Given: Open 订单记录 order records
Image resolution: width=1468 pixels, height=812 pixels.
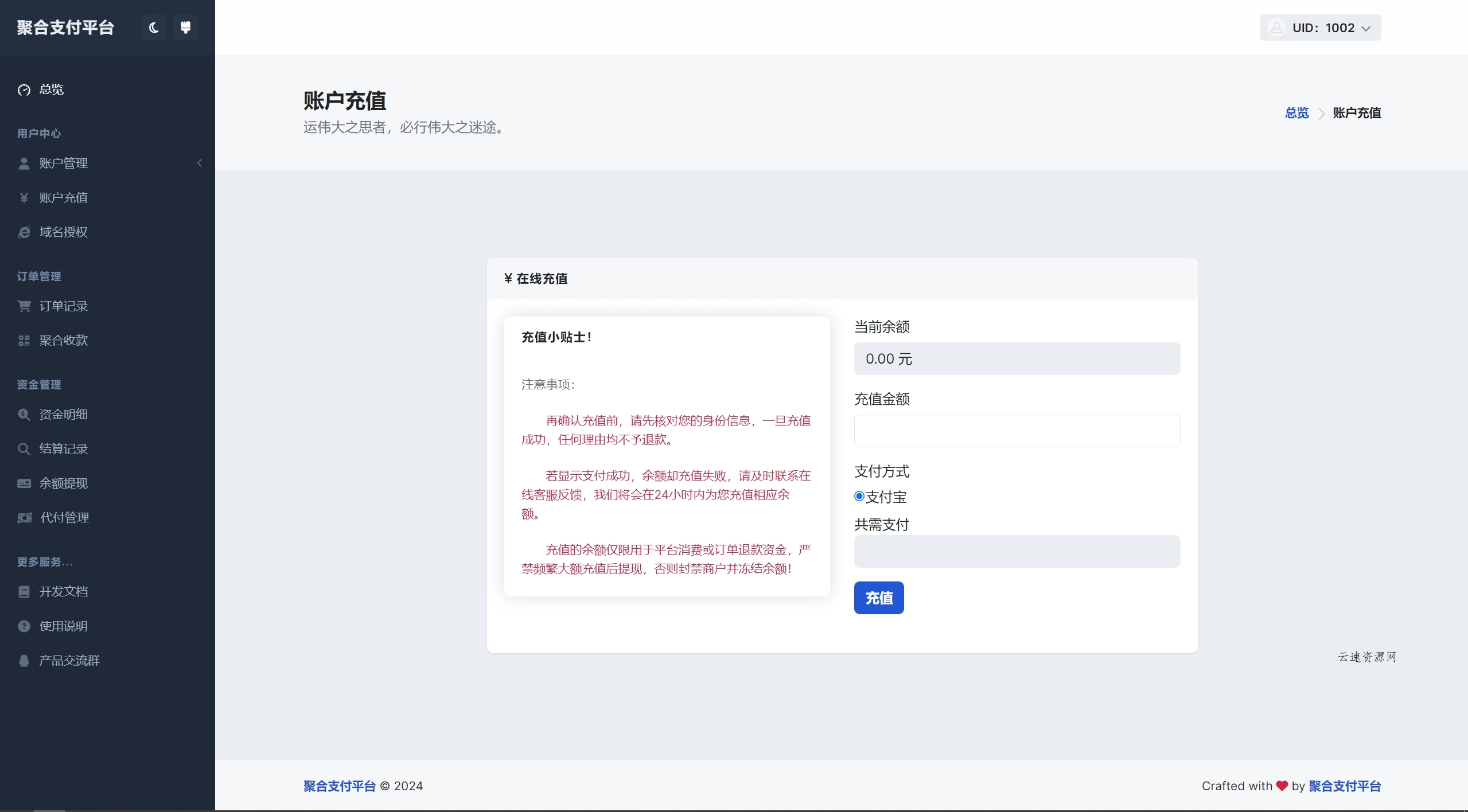Looking at the screenshot, I should pos(64,306).
